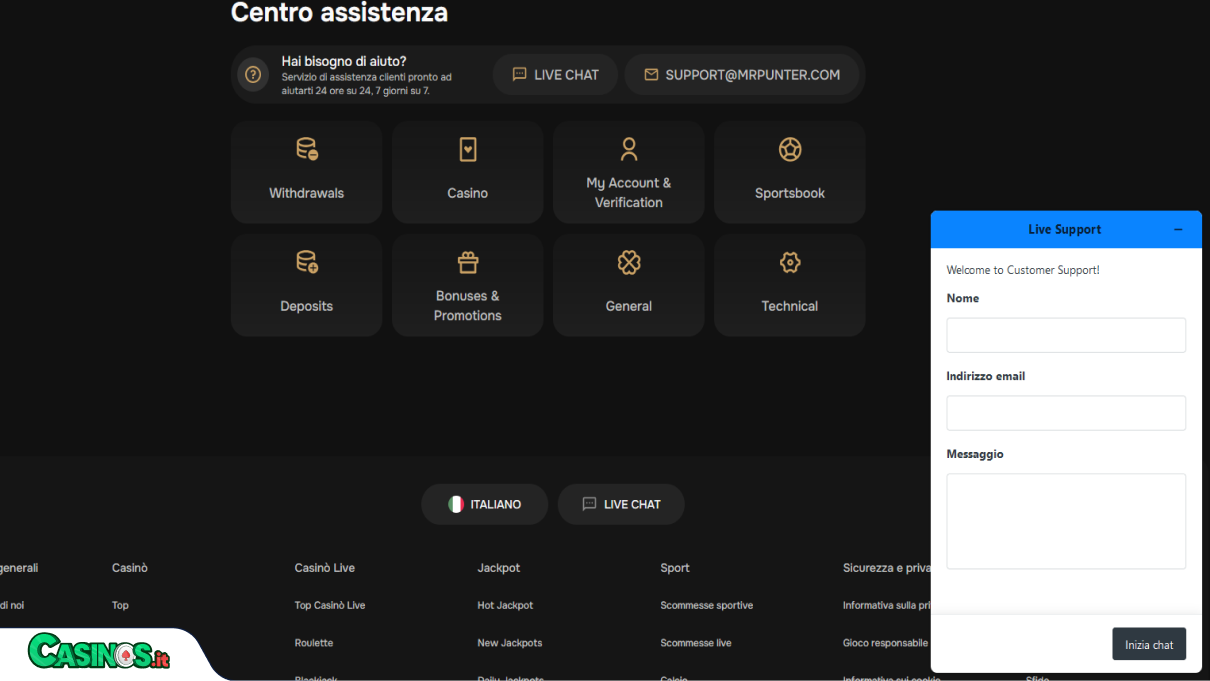The height and width of the screenshot is (681, 1210).
Task: Open the Casino help category
Action: (467, 172)
